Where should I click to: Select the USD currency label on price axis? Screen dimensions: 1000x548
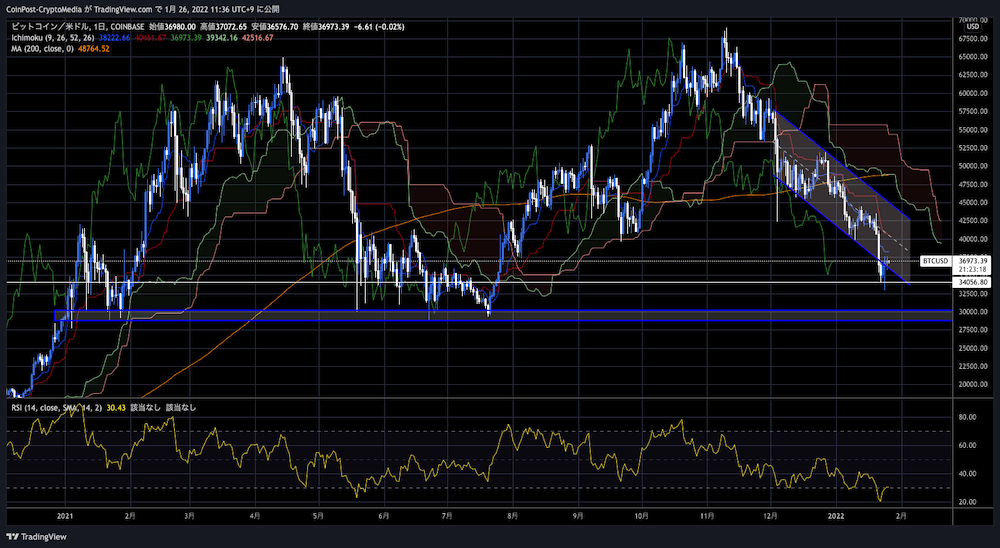coord(973,27)
